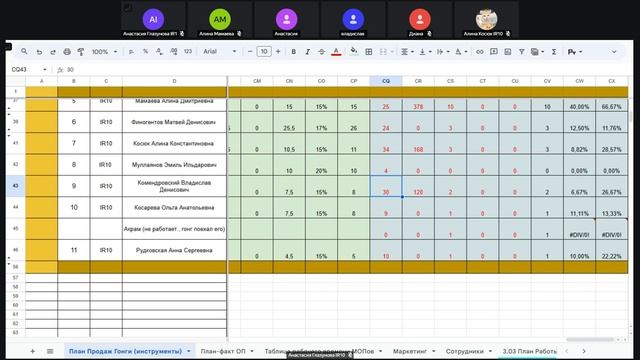Open the functions sigma menu
The height and width of the screenshot is (360, 640).
[554, 52]
